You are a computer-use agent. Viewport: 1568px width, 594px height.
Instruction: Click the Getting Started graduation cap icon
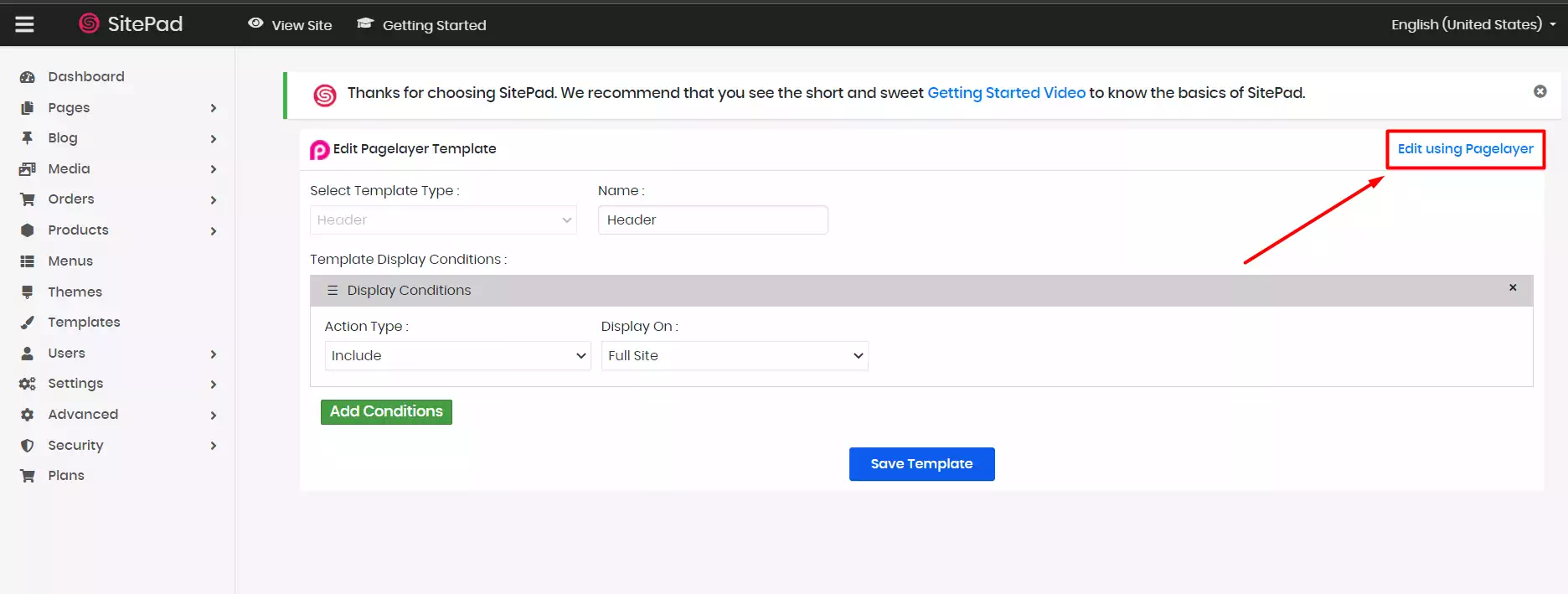(x=365, y=23)
